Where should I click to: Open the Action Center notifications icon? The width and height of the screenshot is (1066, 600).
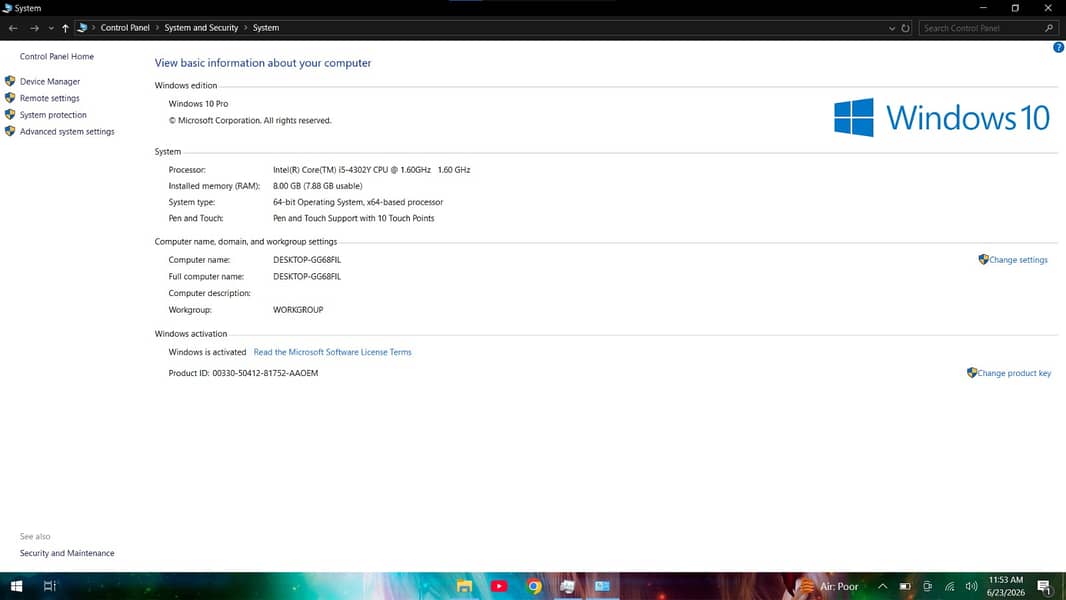[x=1045, y=586]
